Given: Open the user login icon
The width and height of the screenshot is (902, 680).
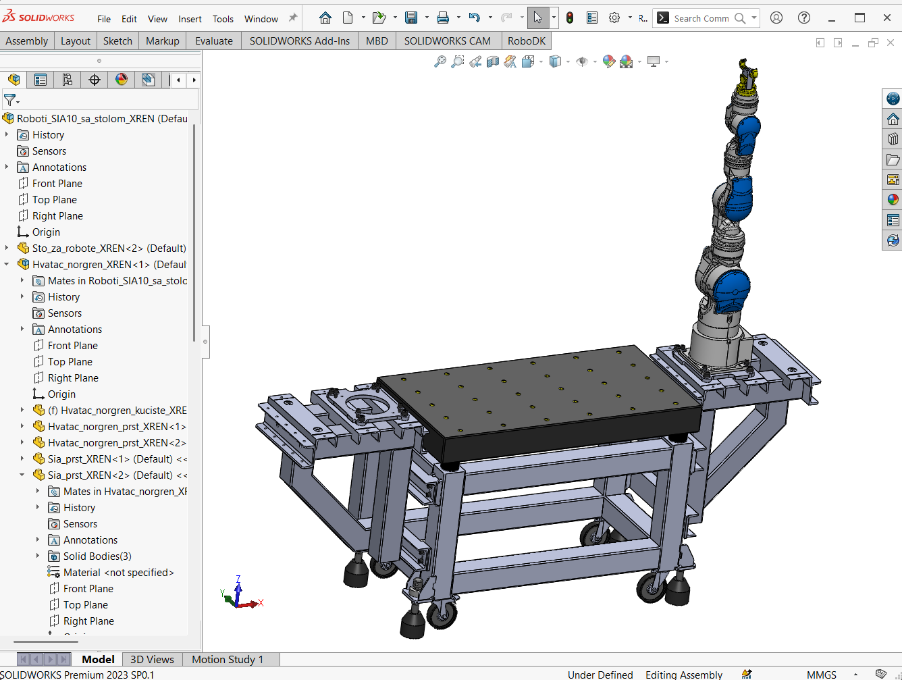Looking at the screenshot, I should click(x=776, y=18).
